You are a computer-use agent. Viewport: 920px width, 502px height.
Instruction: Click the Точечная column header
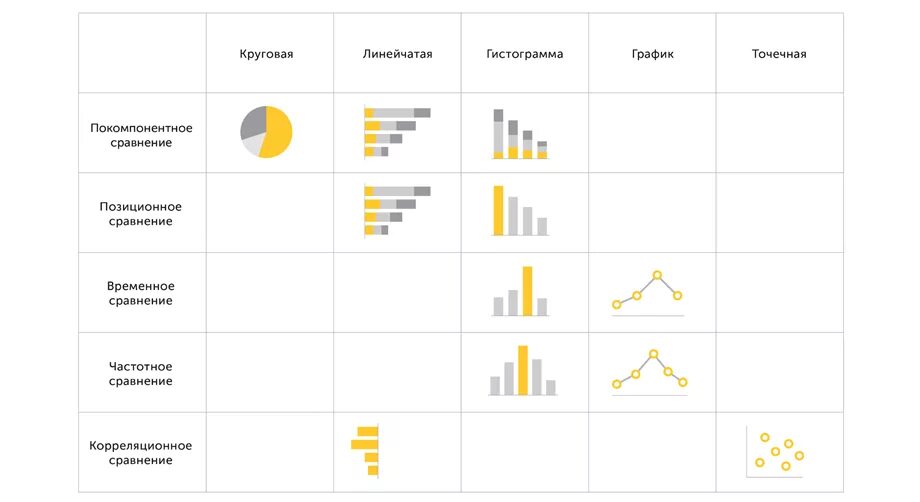[x=779, y=54]
